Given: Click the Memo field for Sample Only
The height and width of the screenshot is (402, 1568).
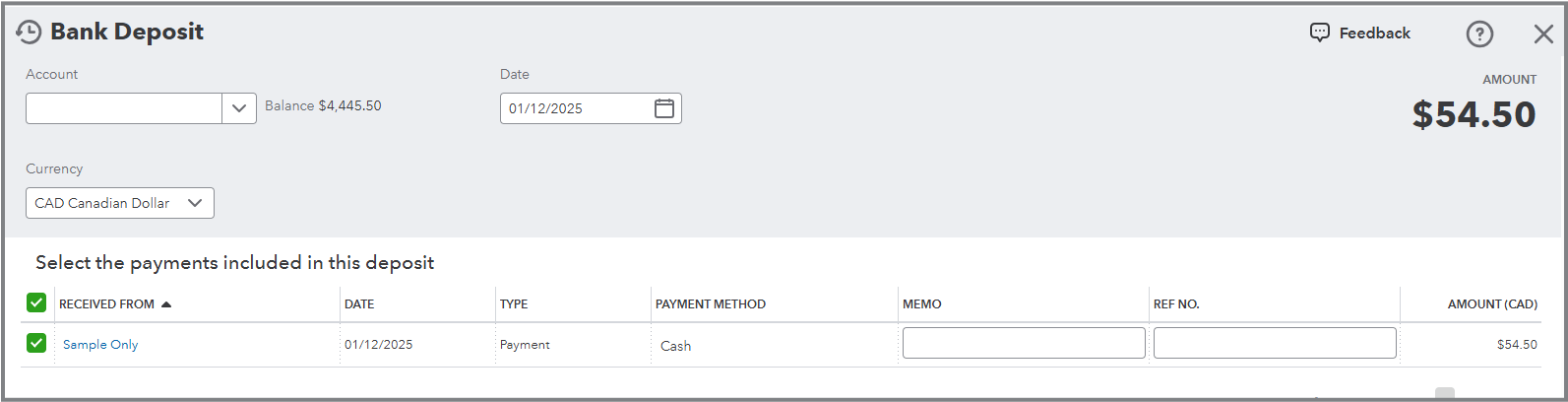Looking at the screenshot, I should 1024,343.
